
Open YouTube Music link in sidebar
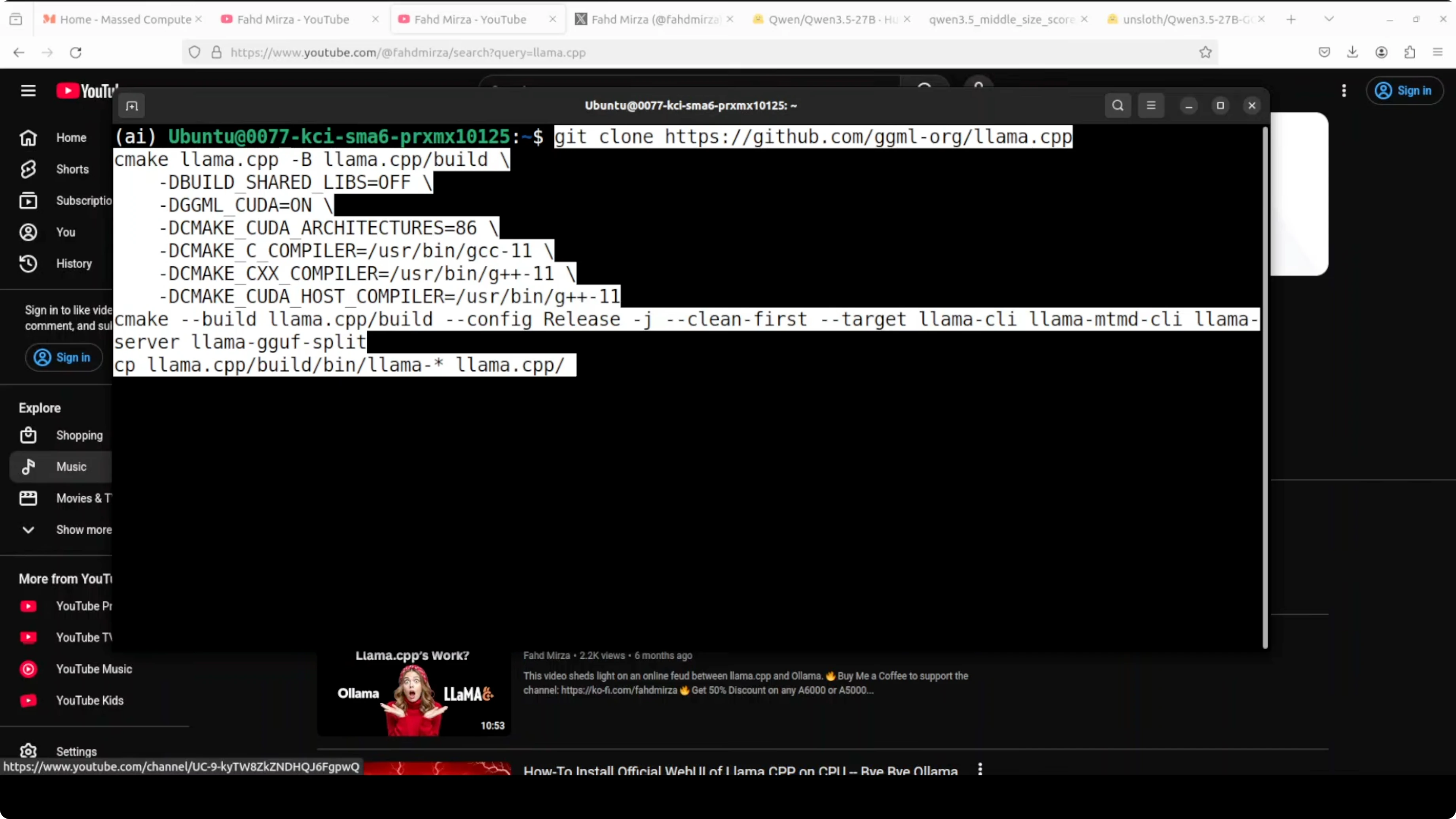tap(93, 669)
